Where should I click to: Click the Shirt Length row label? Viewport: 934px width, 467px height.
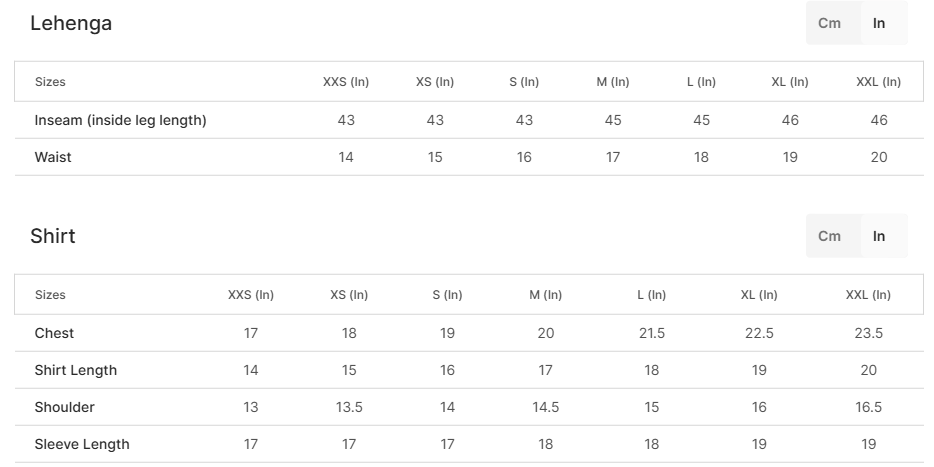76,371
